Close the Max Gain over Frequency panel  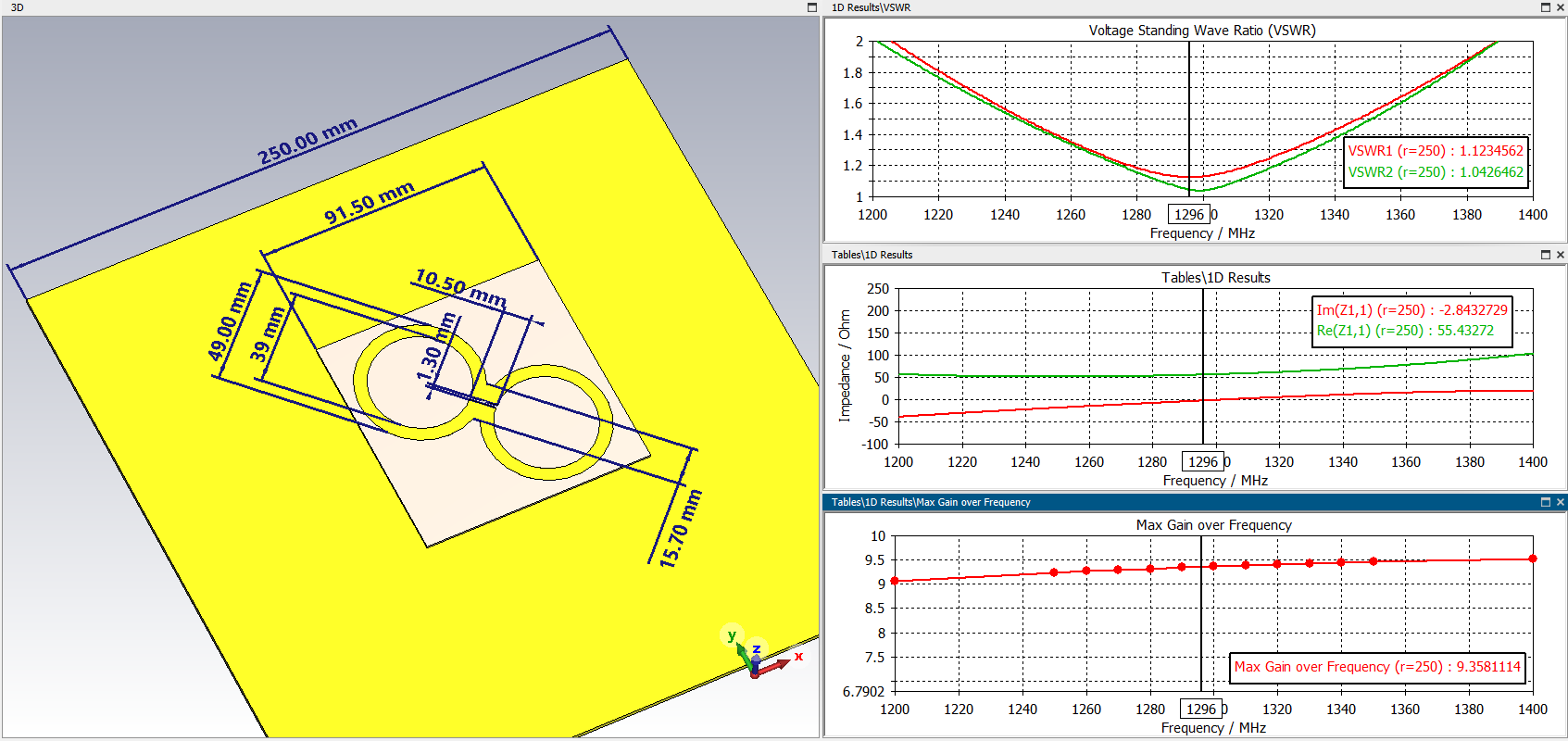[x=1560, y=502]
